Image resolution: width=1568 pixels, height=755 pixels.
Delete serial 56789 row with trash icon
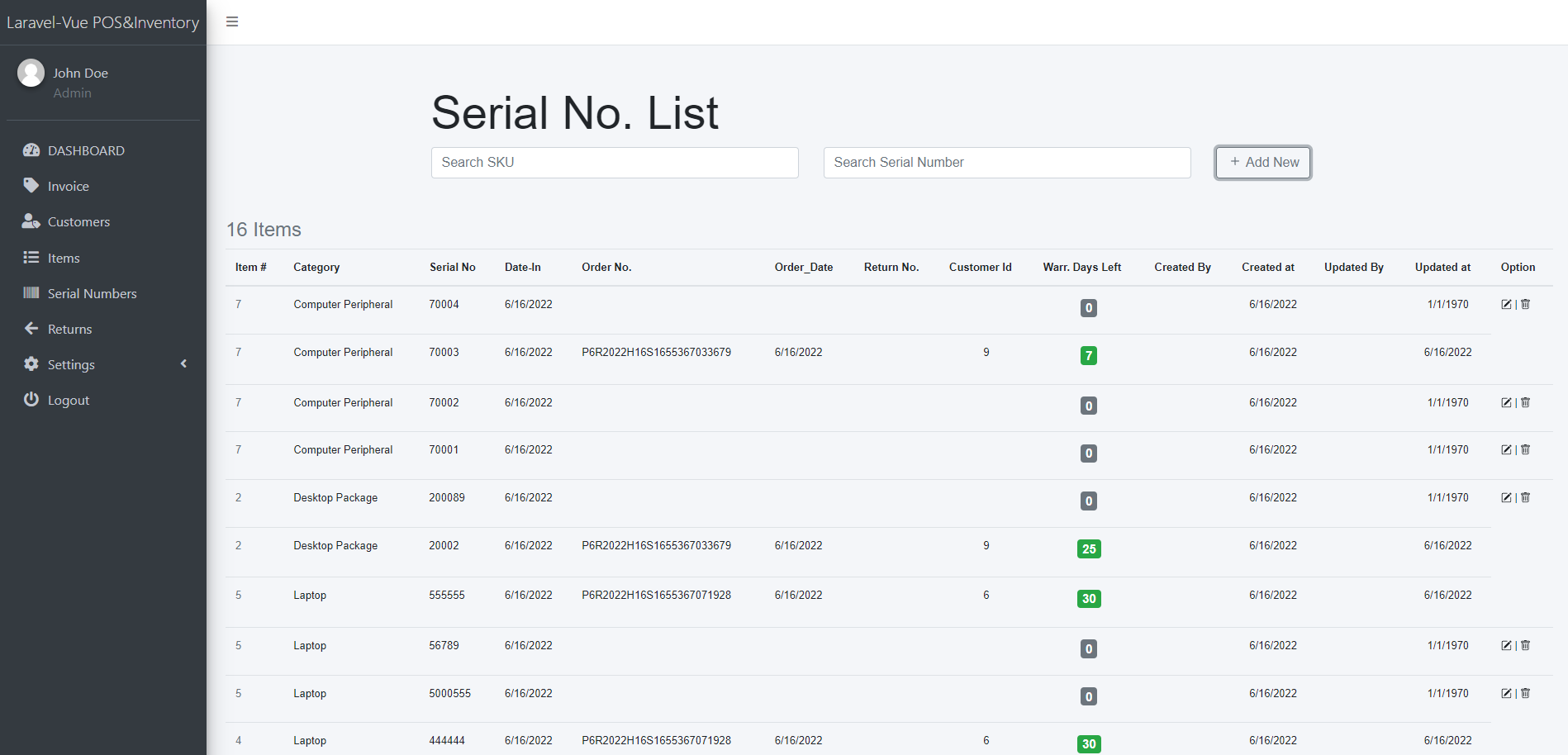pyautogui.click(x=1525, y=646)
